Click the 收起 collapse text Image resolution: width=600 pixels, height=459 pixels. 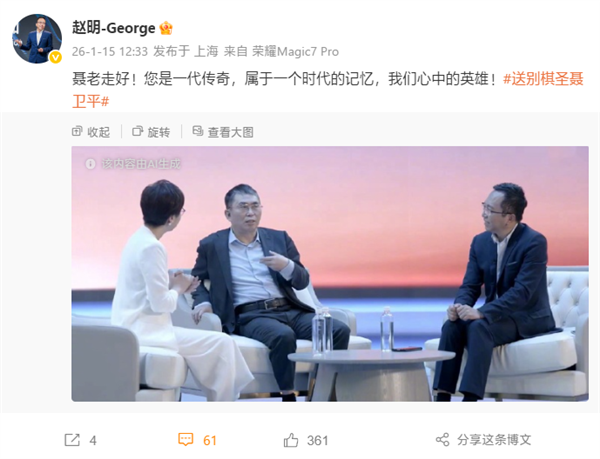(99, 132)
